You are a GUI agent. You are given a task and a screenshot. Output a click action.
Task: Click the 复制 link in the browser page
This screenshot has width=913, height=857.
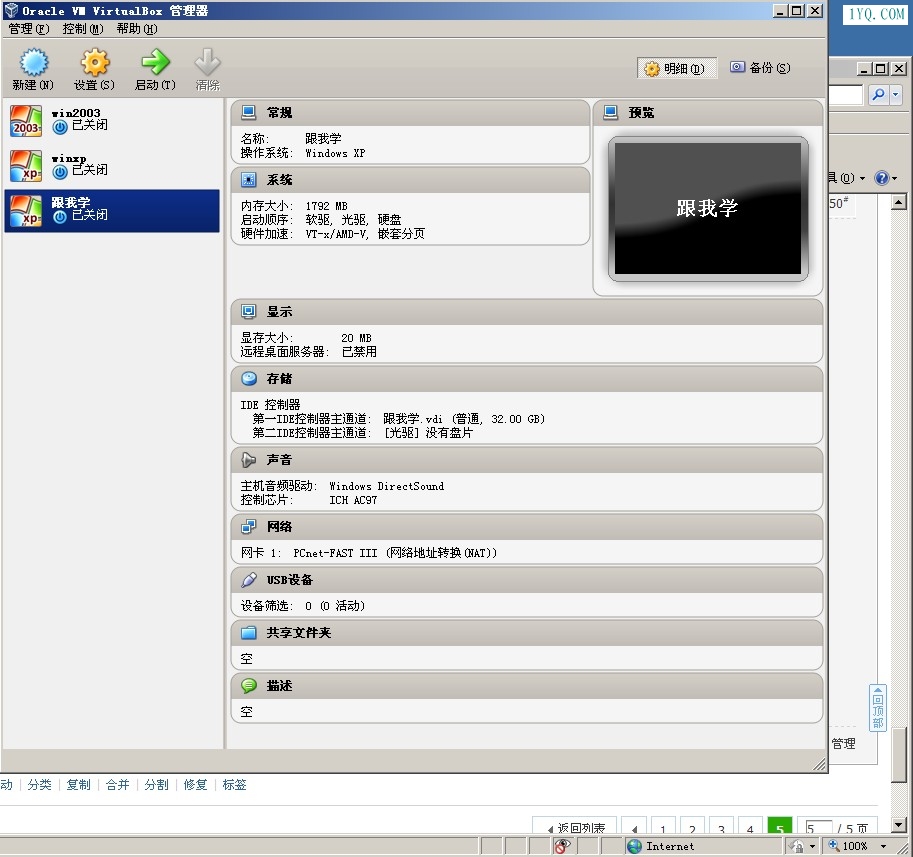point(79,785)
